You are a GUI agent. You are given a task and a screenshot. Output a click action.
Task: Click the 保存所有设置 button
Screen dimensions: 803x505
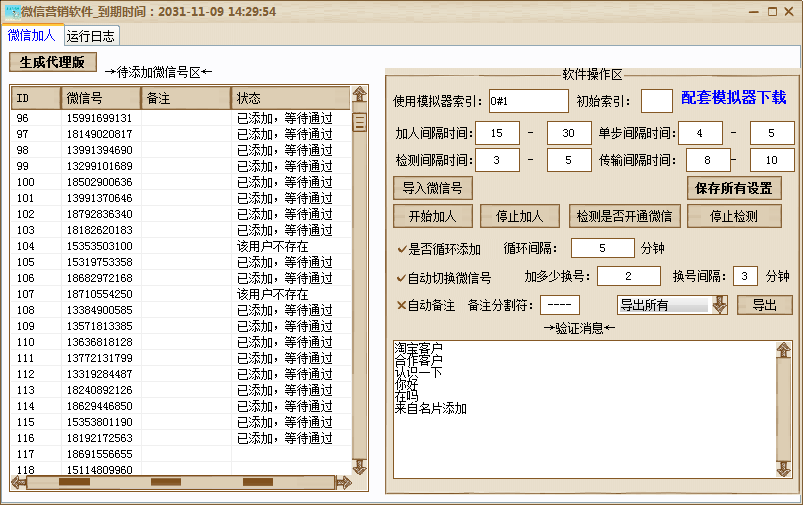click(x=734, y=188)
